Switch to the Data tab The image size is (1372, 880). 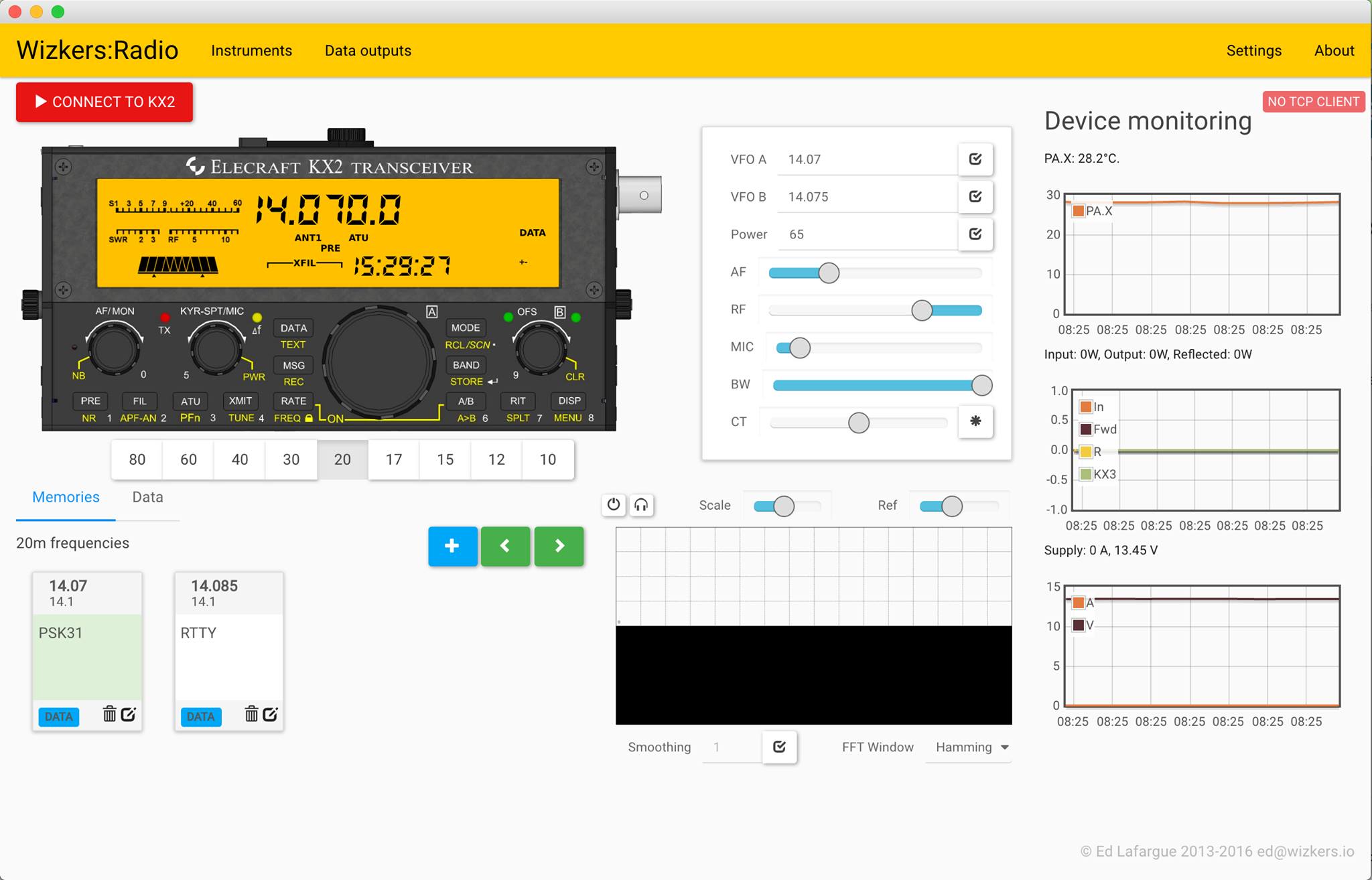click(147, 497)
